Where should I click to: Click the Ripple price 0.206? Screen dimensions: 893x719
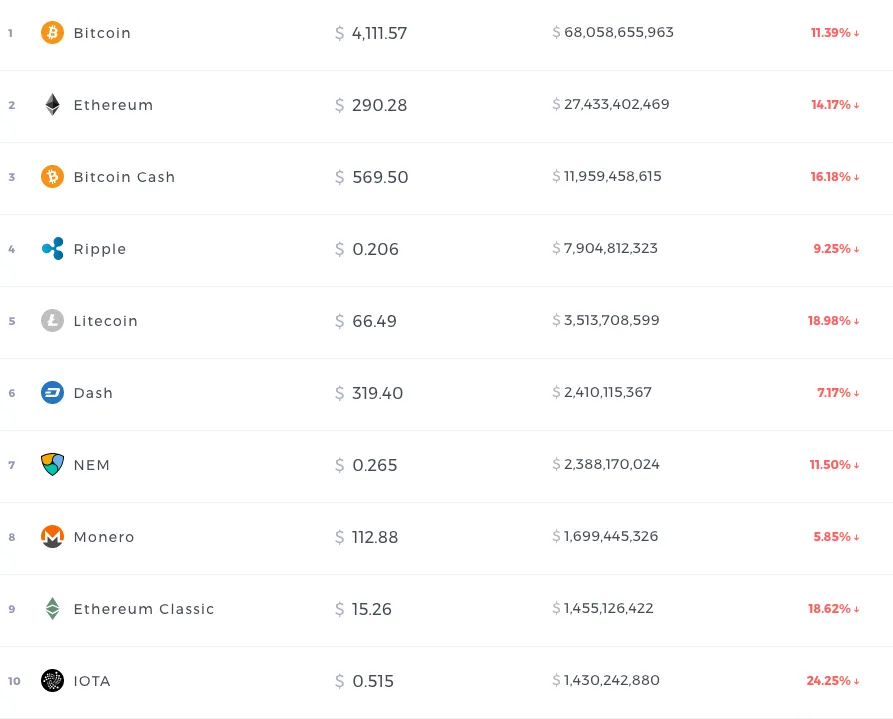tap(375, 249)
